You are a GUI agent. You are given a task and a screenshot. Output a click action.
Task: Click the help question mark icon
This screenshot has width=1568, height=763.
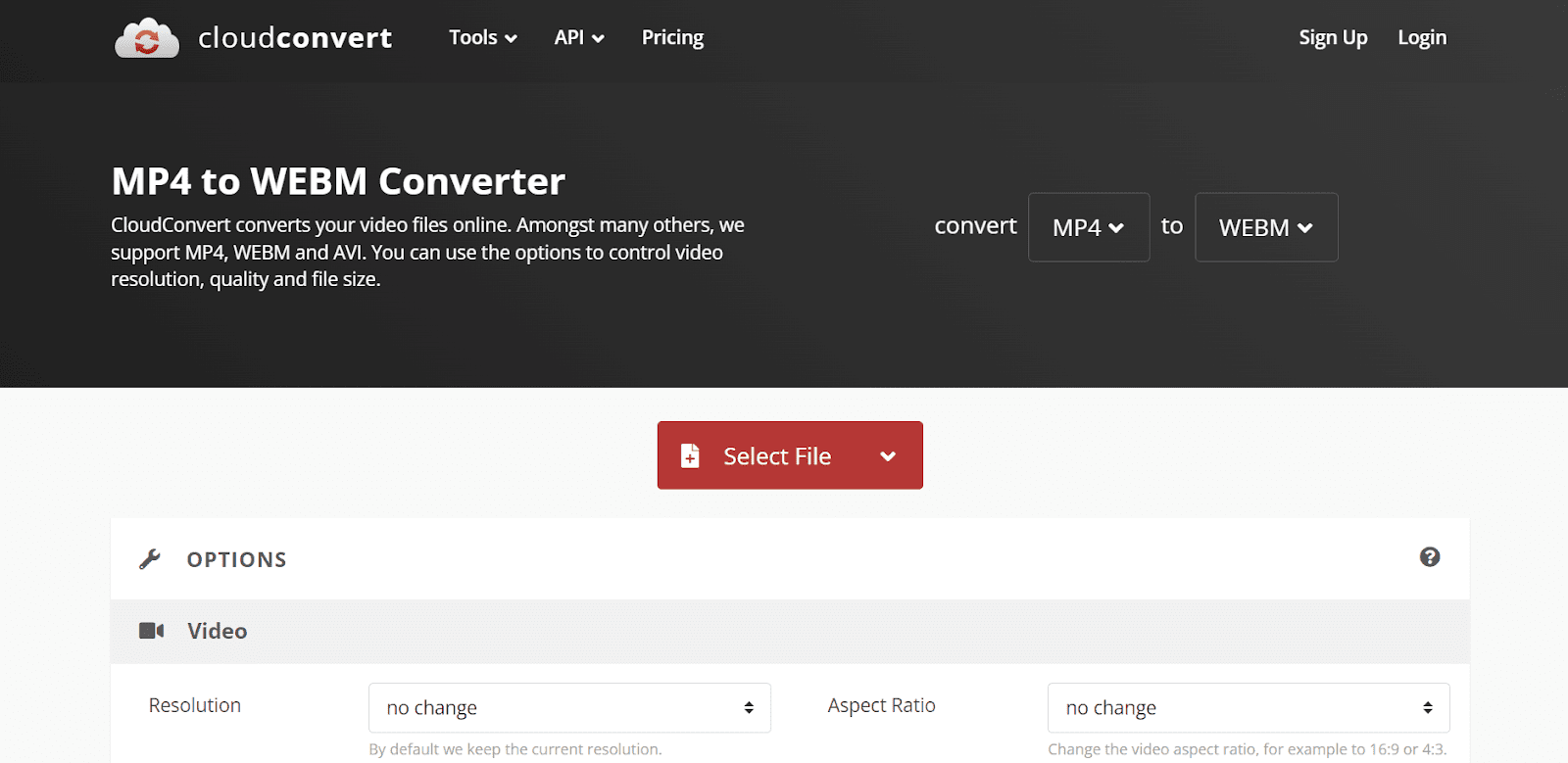[x=1430, y=556]
